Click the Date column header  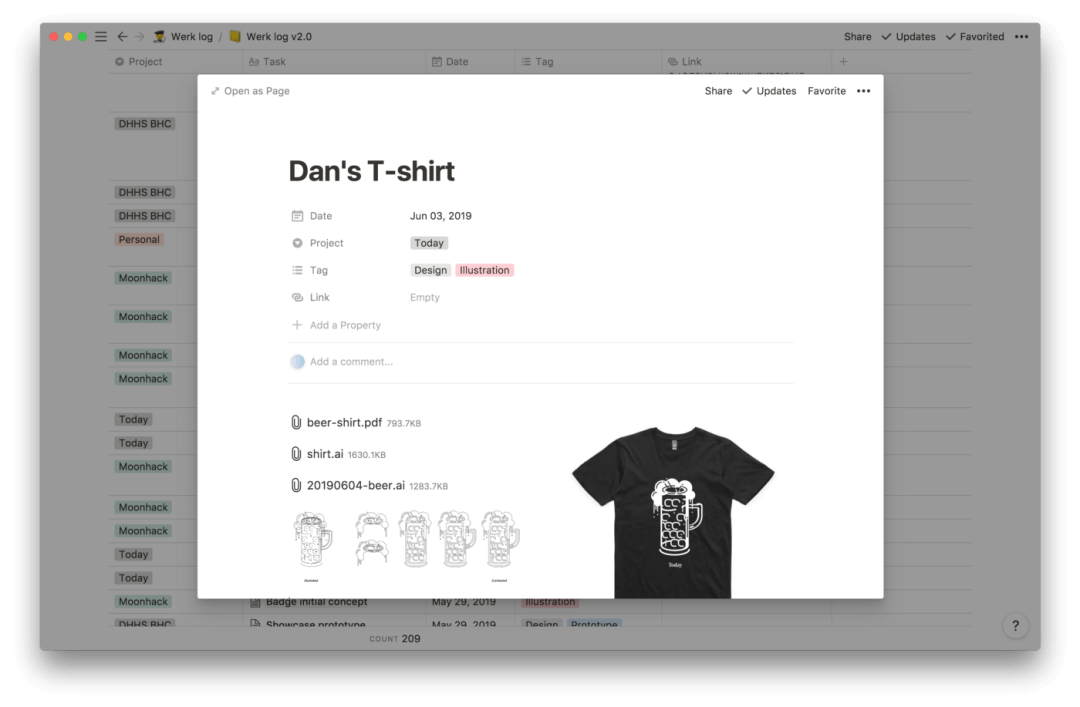[x=450, y=61]
